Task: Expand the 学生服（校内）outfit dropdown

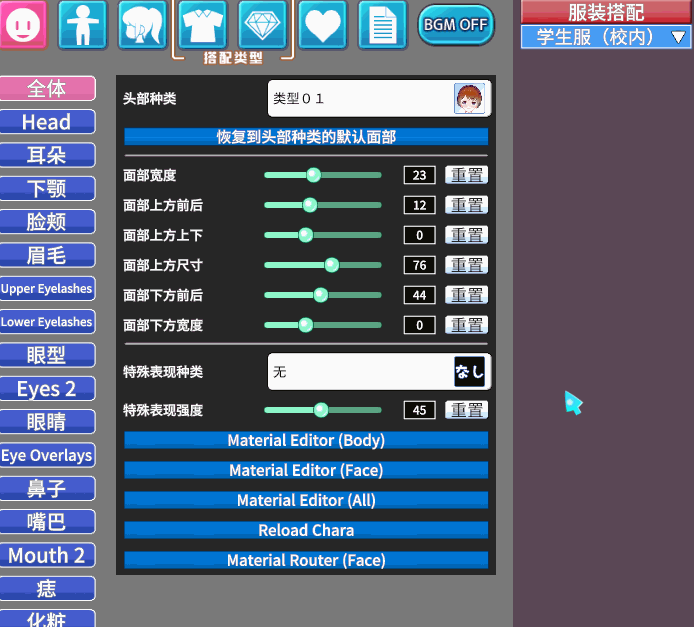Action: pyautogui.click(x=605, y=37)
